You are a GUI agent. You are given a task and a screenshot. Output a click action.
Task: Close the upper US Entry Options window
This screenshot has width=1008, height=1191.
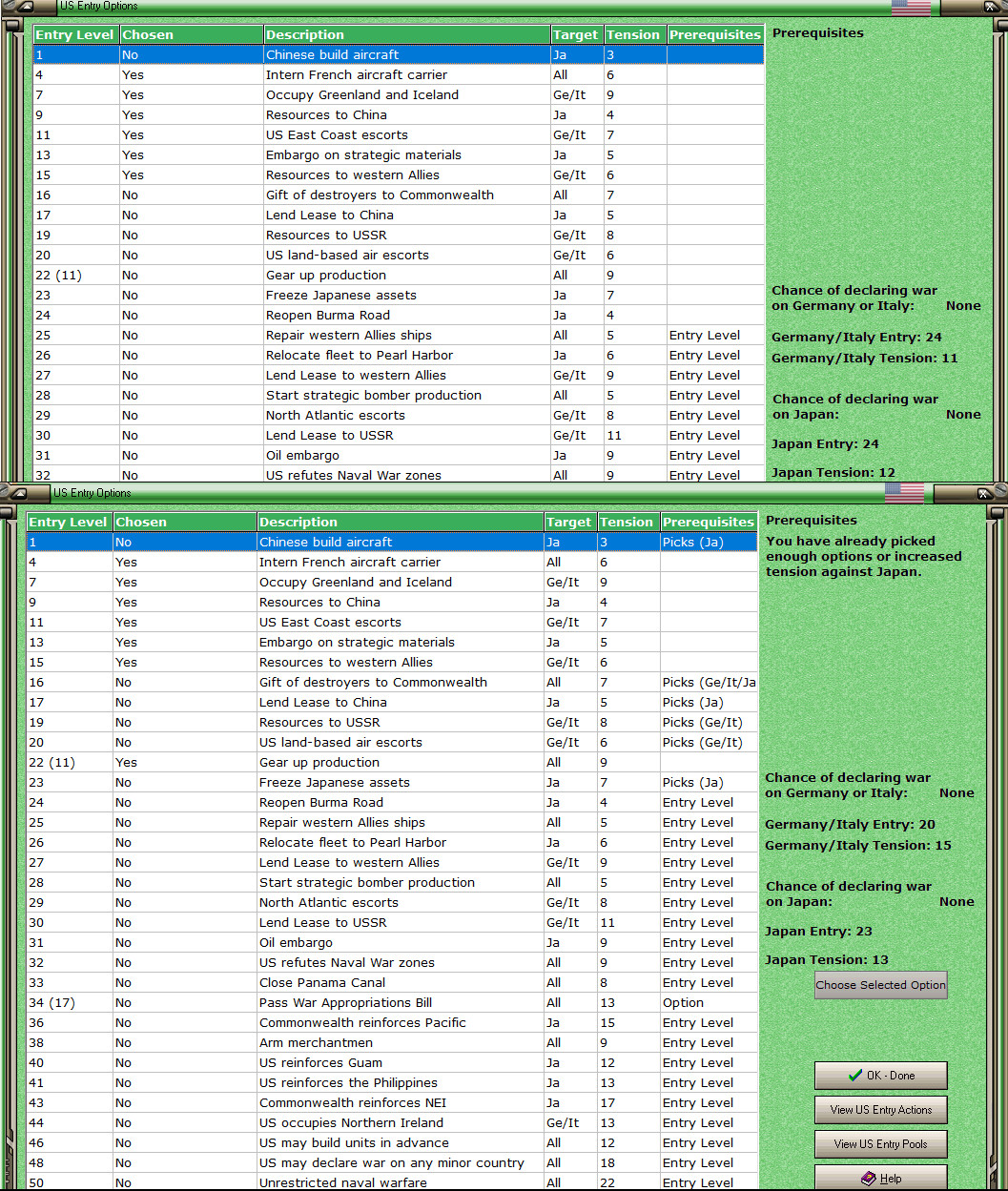pos(993,7)
